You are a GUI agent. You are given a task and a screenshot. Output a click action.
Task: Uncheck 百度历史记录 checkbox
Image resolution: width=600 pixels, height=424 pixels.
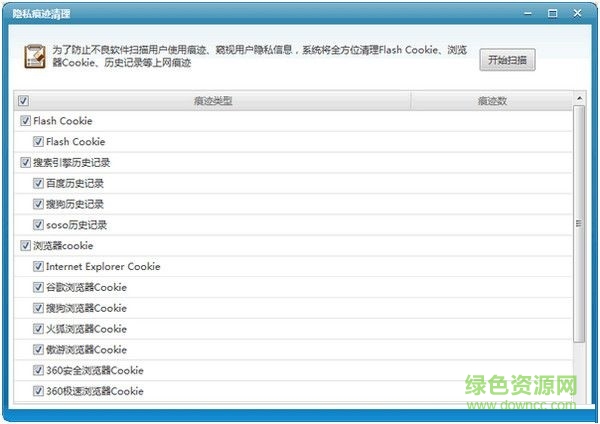(38, 183)
